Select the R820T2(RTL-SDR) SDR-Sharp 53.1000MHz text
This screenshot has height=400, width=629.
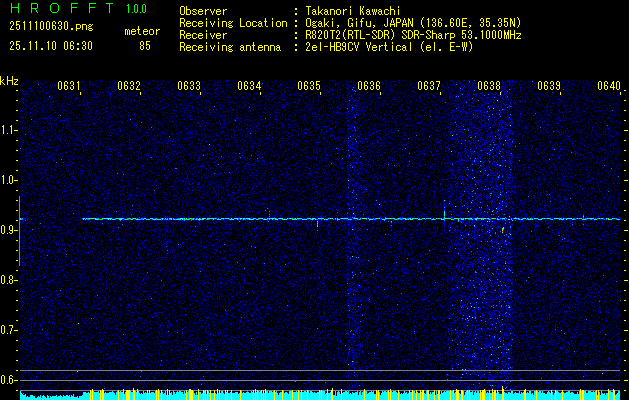[x=413, y=35]
